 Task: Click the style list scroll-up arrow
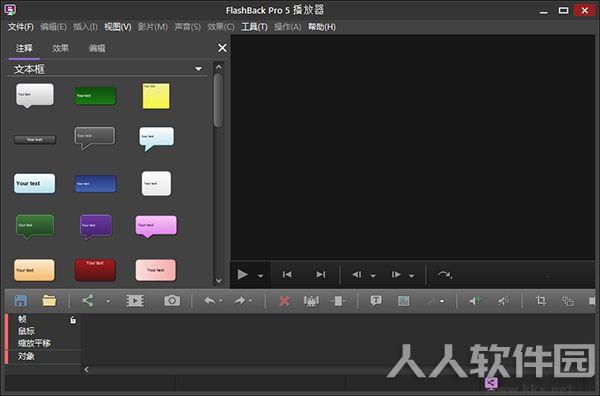coord(218,67)
